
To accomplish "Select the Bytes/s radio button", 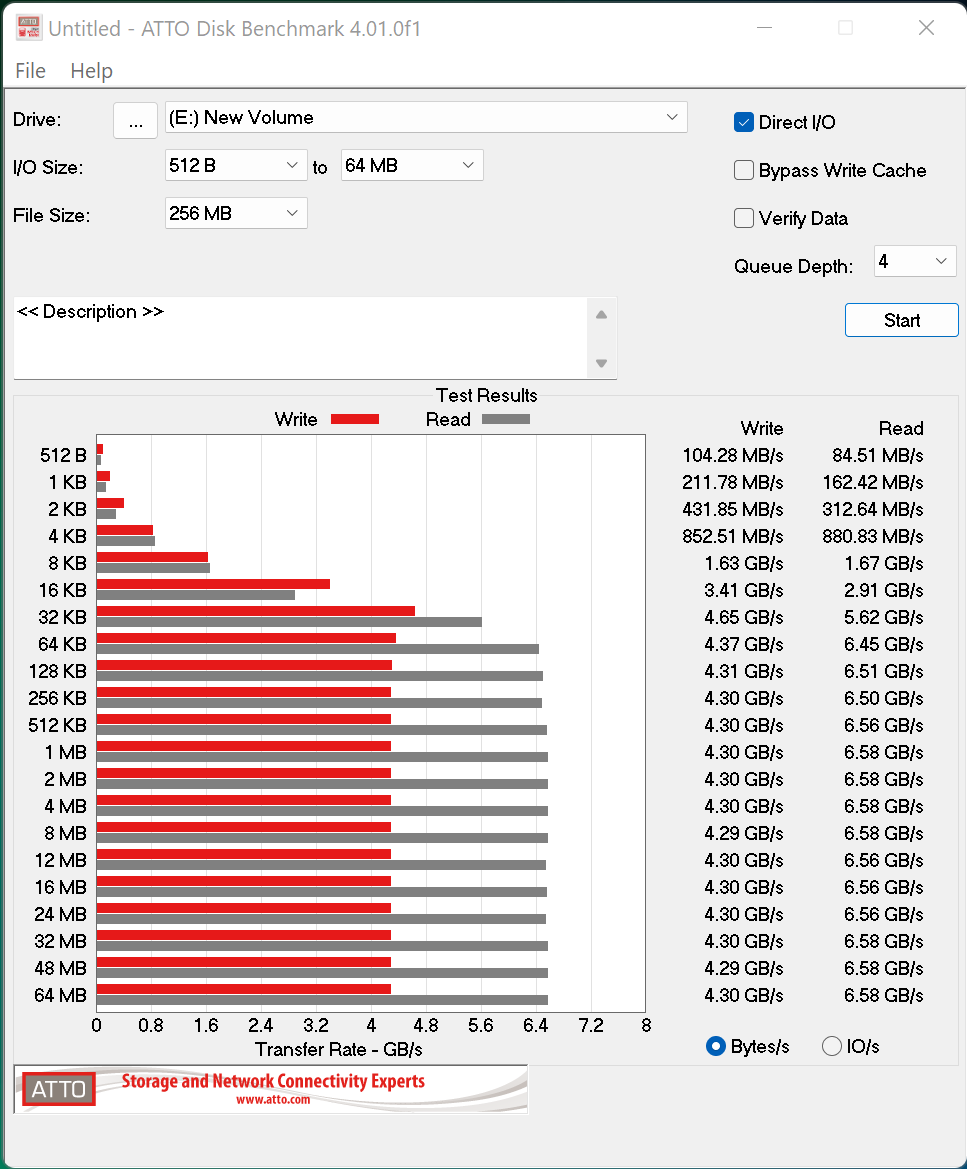I will (x=716, y=1046).
